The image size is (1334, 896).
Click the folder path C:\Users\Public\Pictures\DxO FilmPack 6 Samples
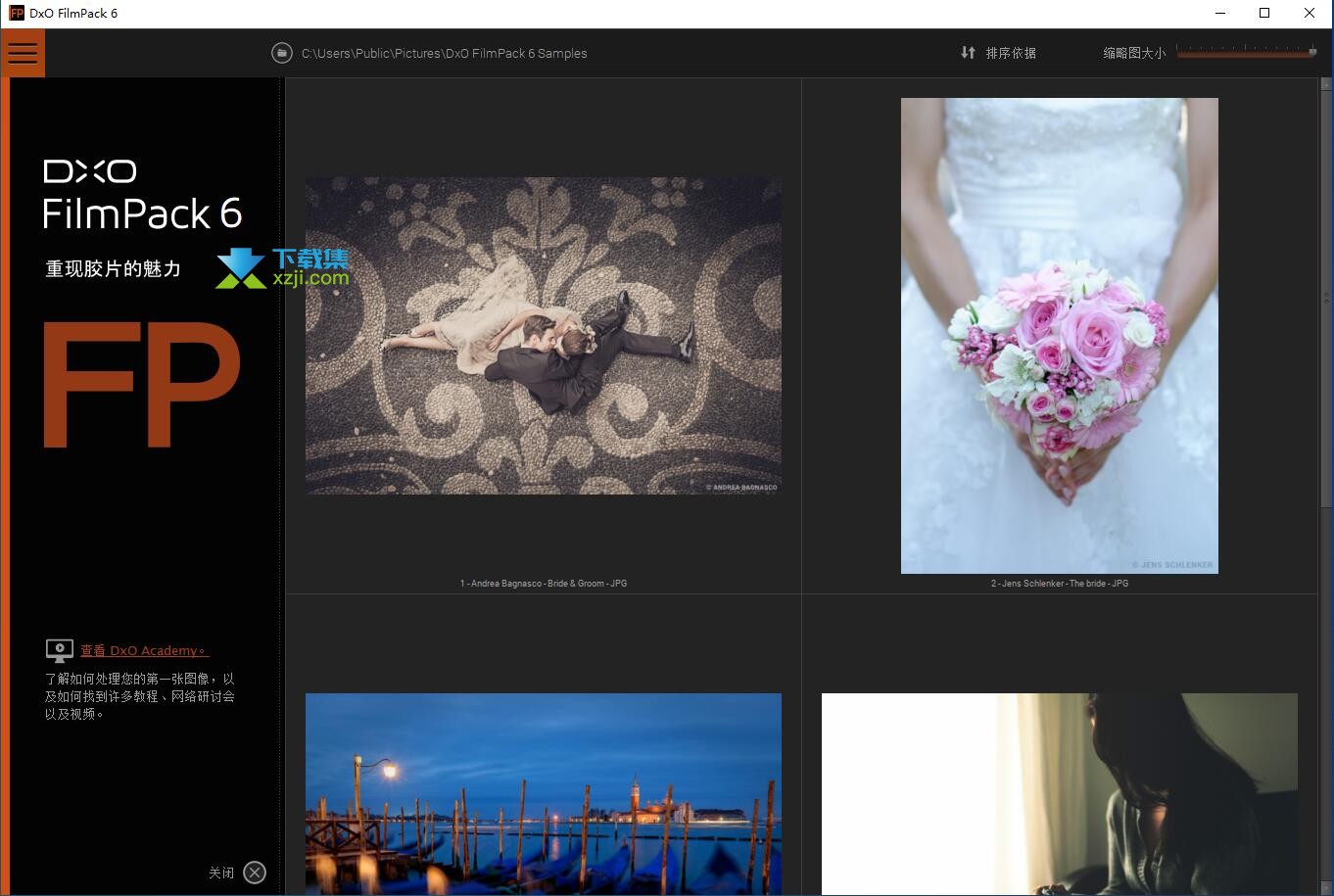coord(444,53)
